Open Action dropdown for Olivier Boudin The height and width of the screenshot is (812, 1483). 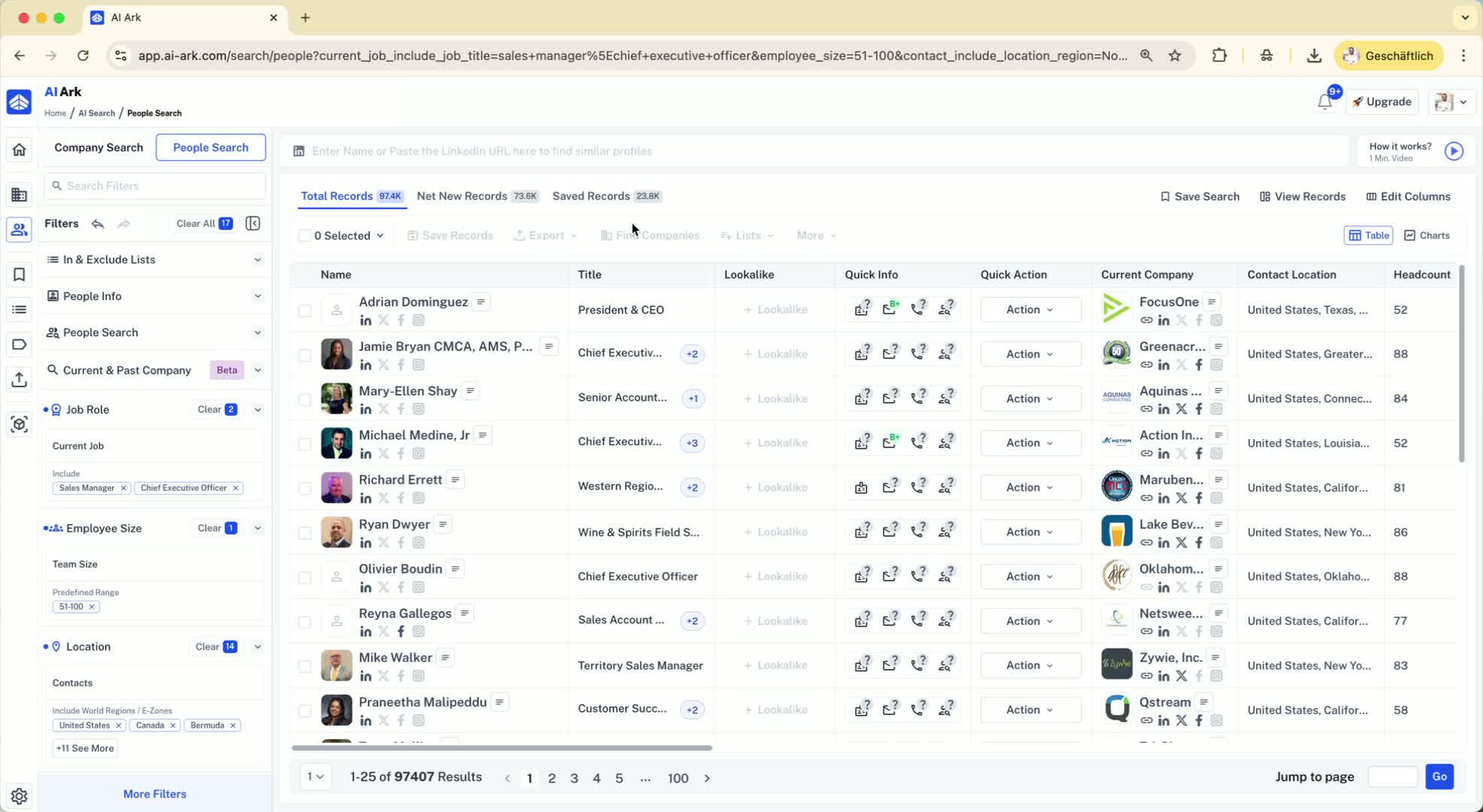[1030, 577]
